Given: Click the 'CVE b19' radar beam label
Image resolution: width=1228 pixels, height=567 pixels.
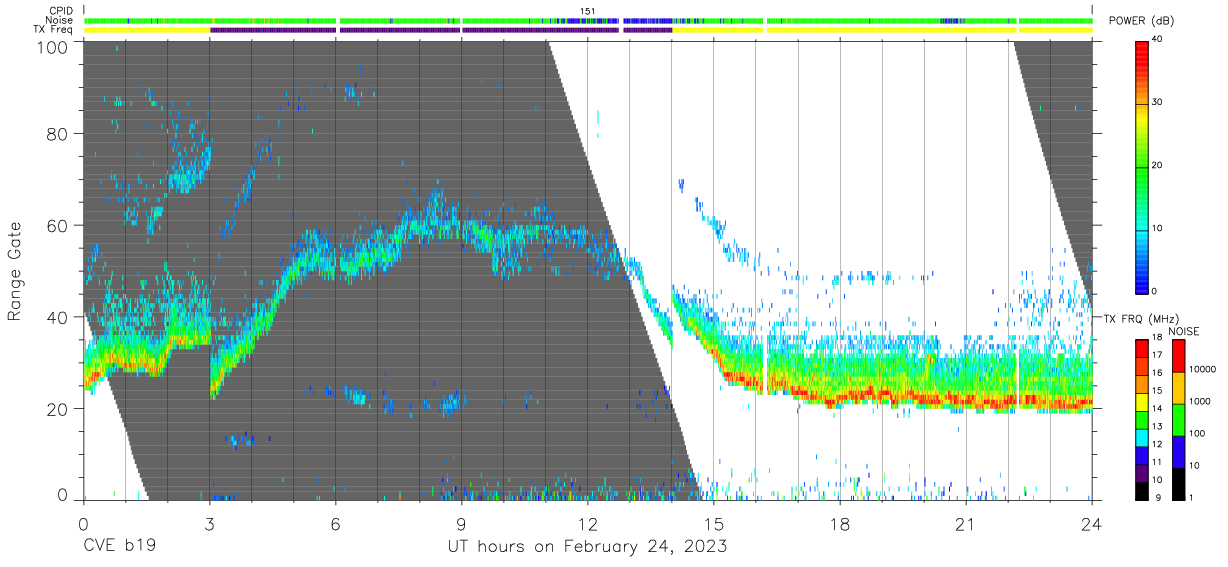Looking at the screenshot, I should pos(119,547).
